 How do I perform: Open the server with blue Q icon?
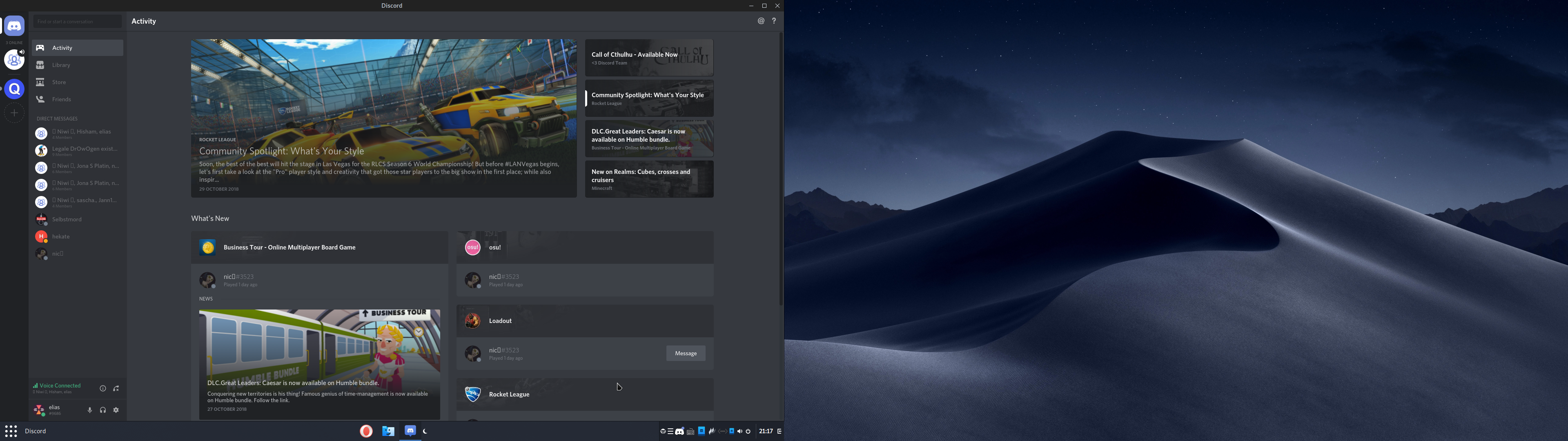pos(15,89)
